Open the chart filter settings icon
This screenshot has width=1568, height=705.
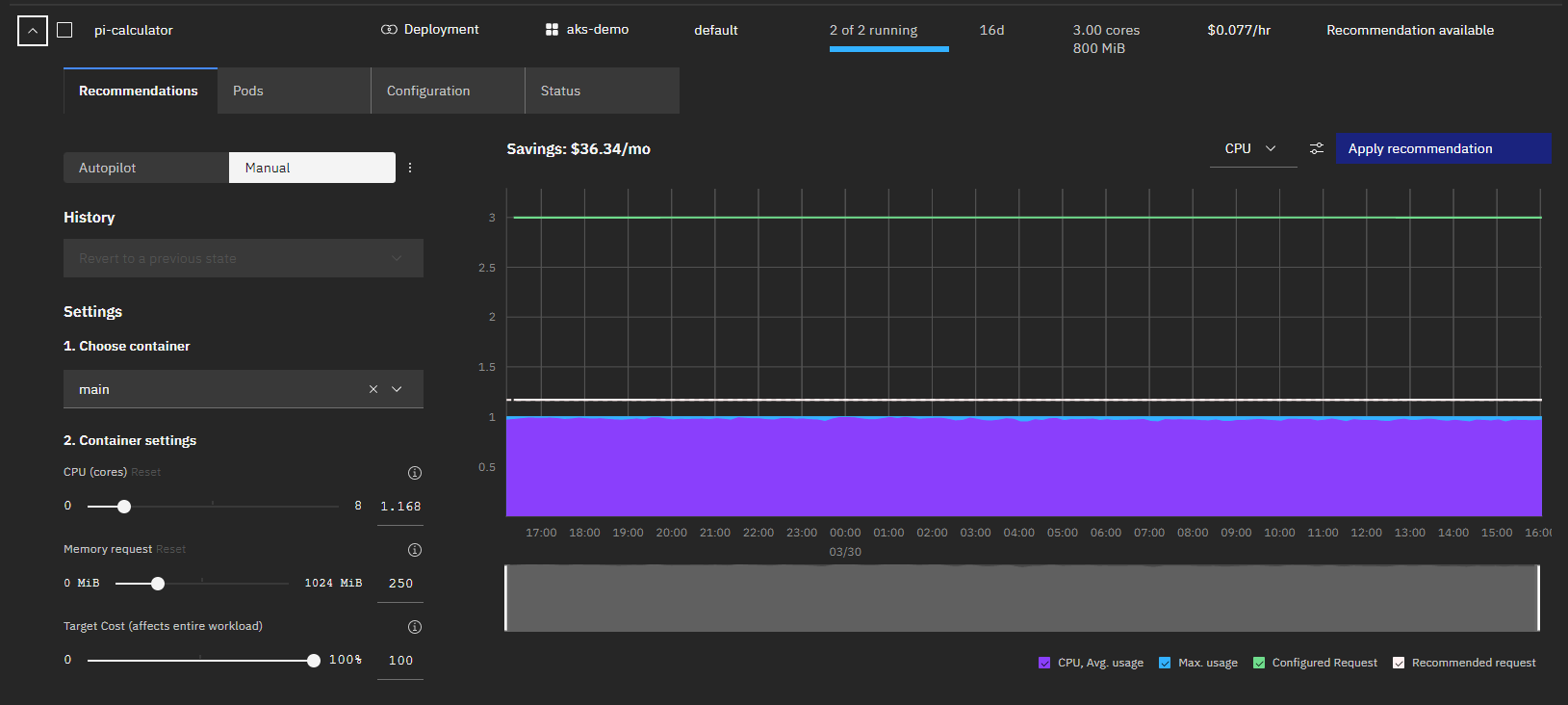tap(1316, 148)
